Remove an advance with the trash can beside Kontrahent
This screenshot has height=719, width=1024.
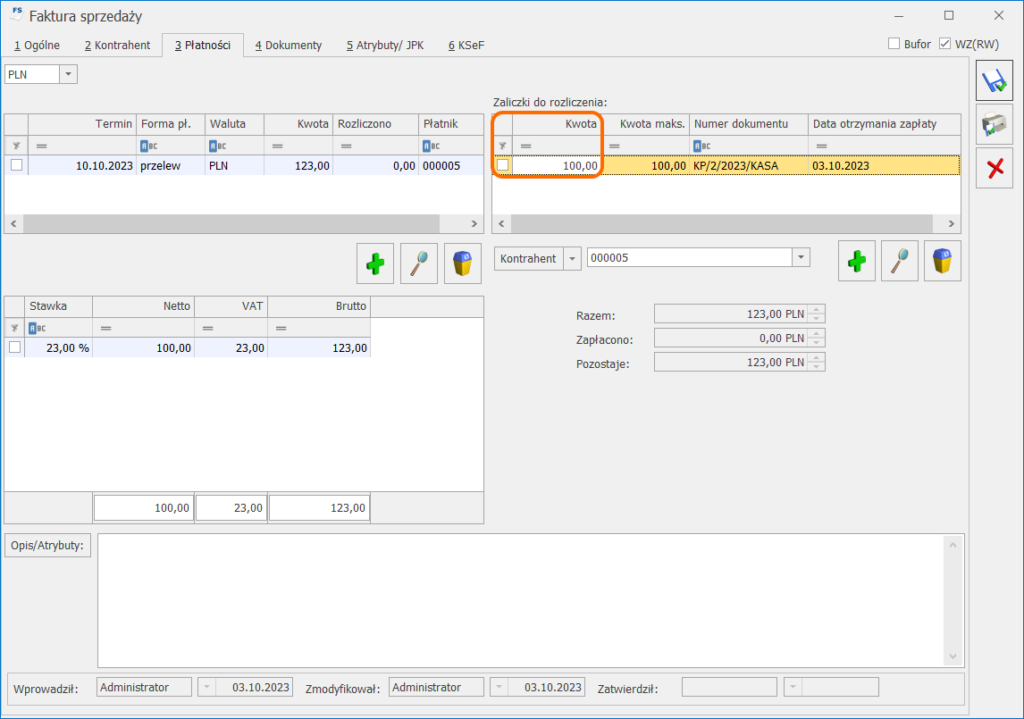(942, 261)
